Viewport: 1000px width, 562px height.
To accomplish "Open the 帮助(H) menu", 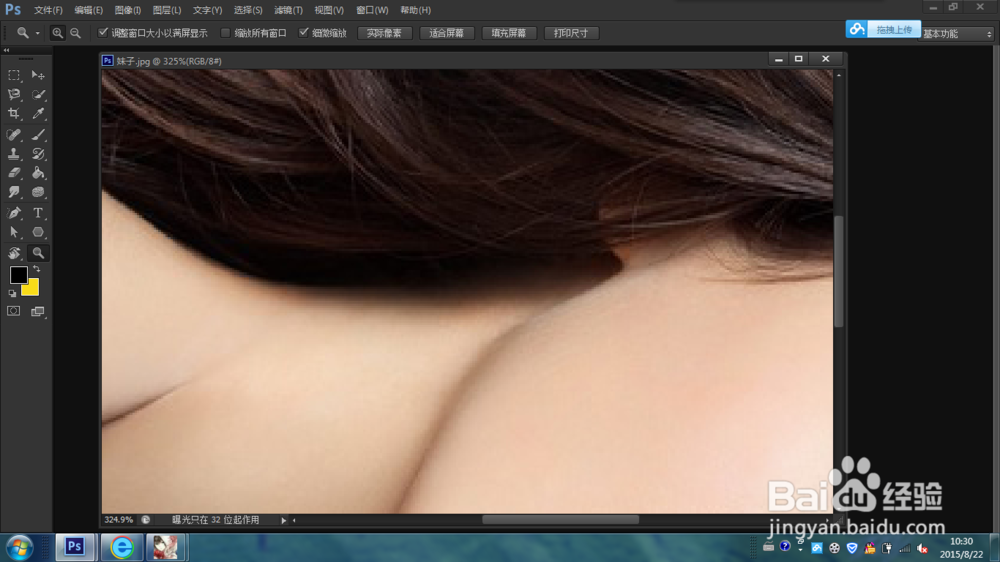I will pyautogui.click(x=415, y=10).
